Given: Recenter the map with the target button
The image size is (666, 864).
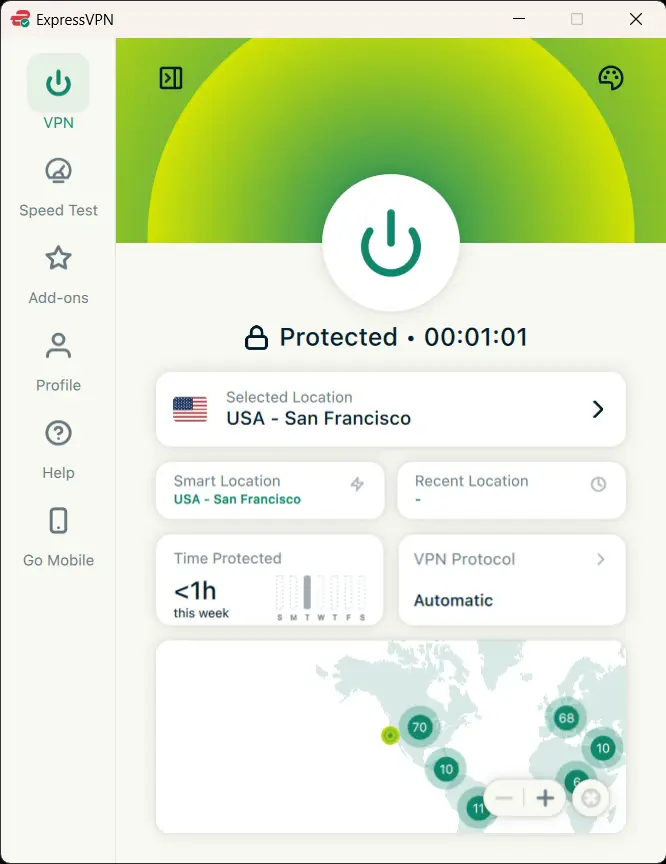Looking at the screenshot, I should (x=591, y=797).
